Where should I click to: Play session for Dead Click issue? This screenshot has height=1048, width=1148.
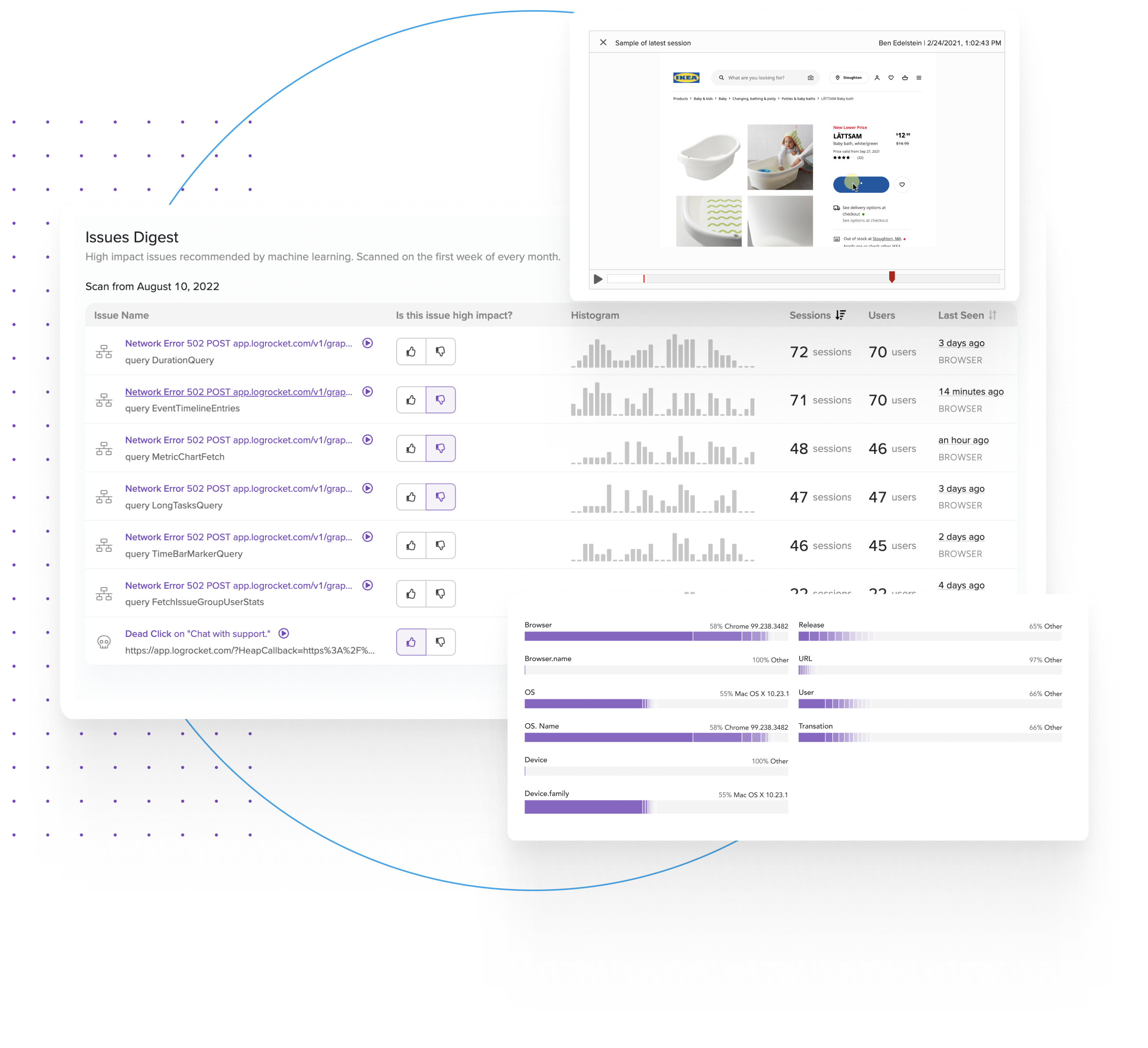point(284,633)
